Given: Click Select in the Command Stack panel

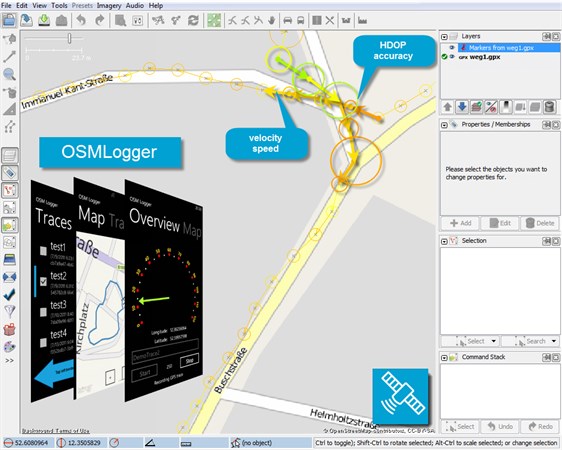Looking at the screenshot, I should point(460,426).
